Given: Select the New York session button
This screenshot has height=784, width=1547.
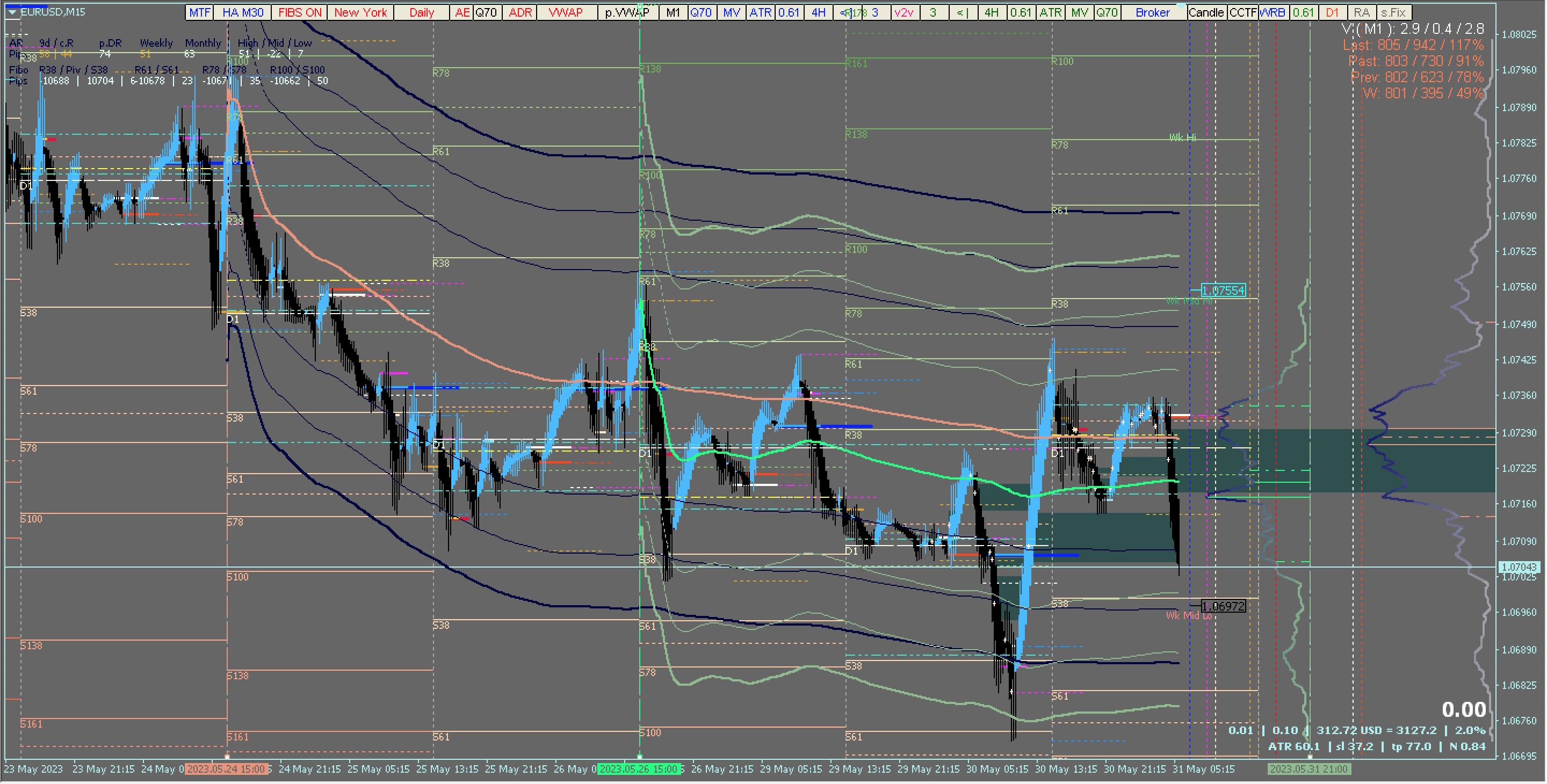Looking at the screenshot, I should click(x=360, y=12).
